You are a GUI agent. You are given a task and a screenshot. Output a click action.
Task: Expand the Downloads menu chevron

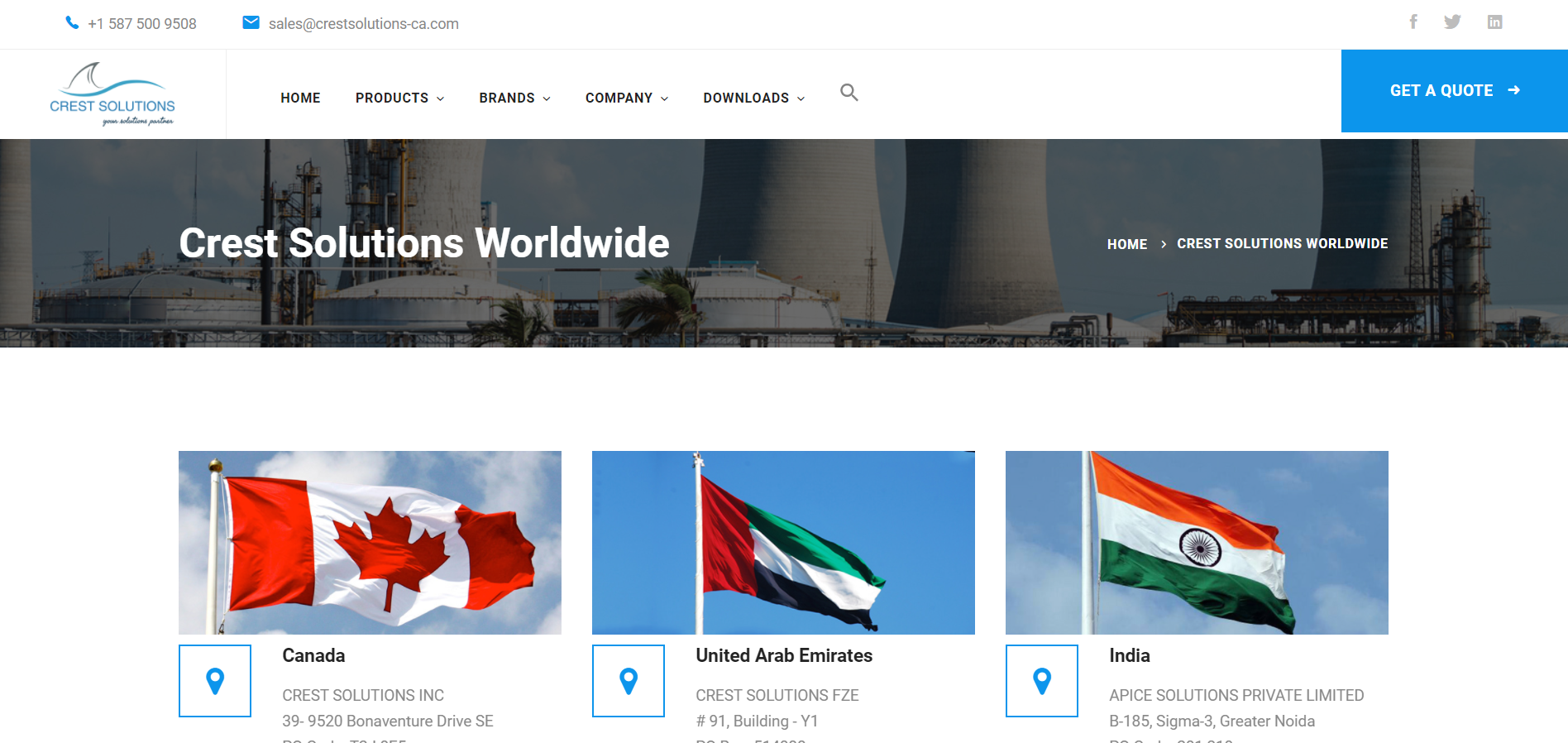[801, 98]
